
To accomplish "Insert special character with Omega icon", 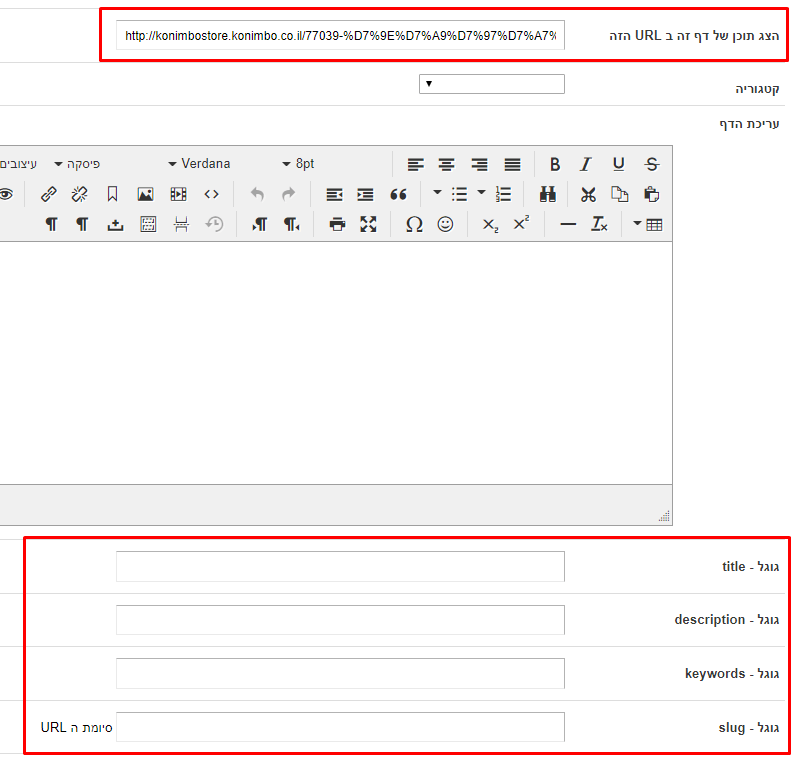I will 414,224.
